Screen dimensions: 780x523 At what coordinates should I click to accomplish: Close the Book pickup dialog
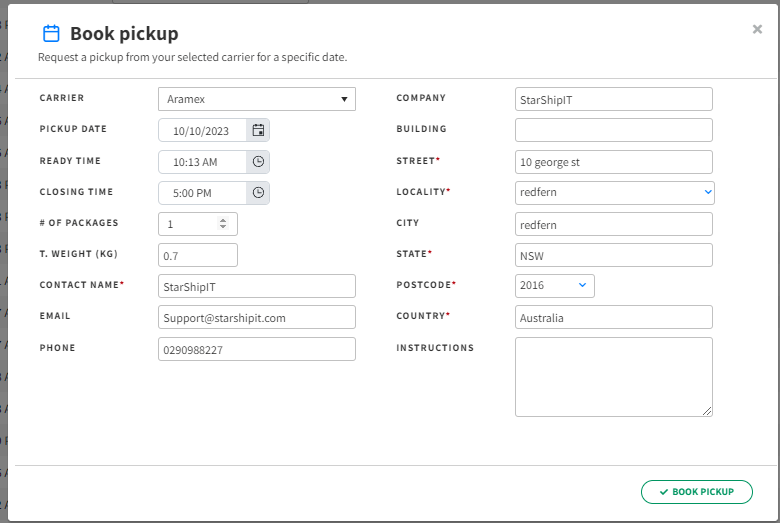(757, 29)
